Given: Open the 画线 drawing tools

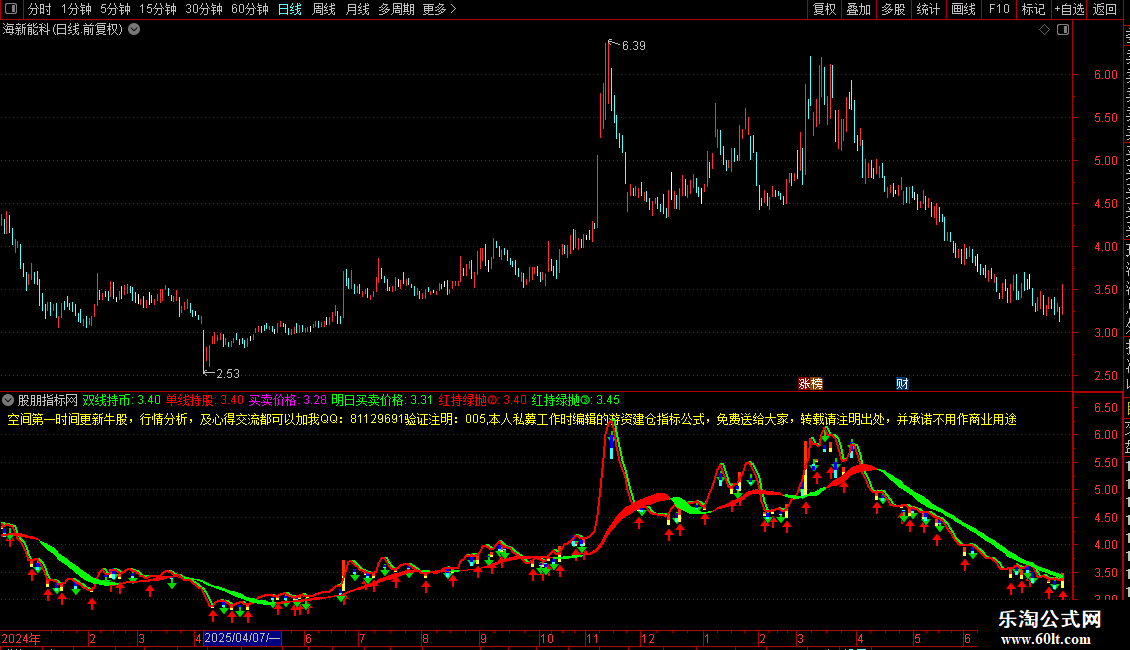Looking at the screenshot, I should click(x=963, y=9).
